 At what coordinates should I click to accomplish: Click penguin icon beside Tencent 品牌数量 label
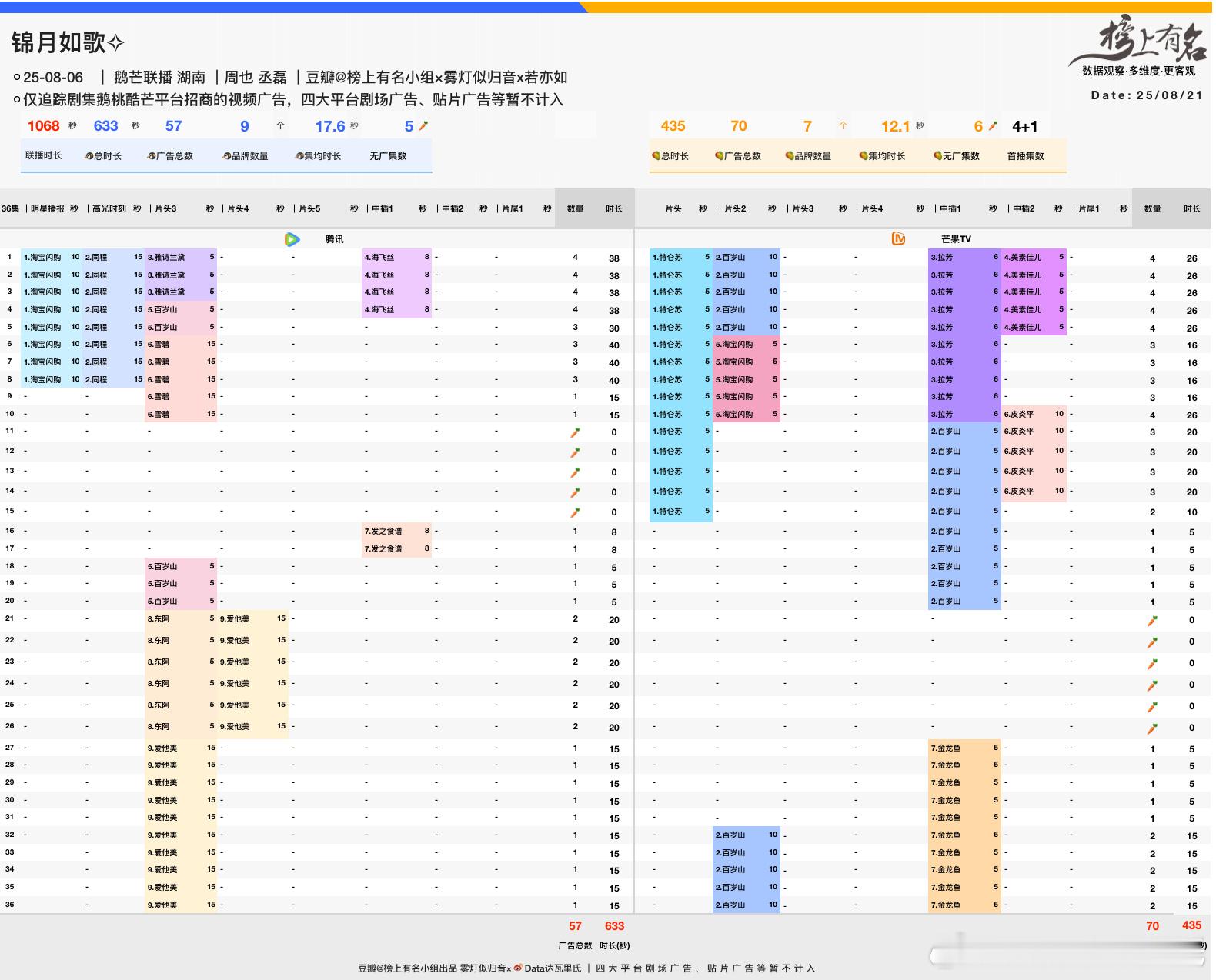coord(227,156)
